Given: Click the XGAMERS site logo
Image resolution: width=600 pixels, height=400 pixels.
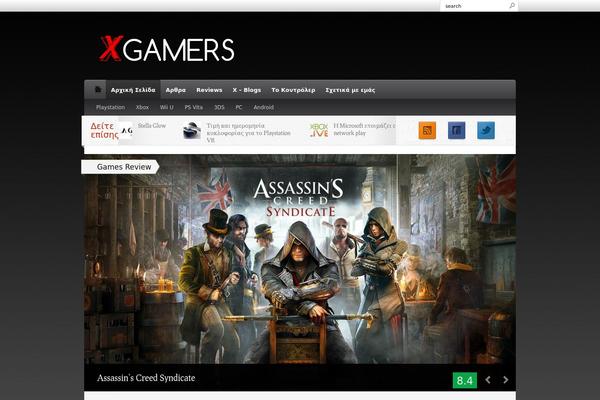Looking at the screenshot, I should (x=167, y=49).
